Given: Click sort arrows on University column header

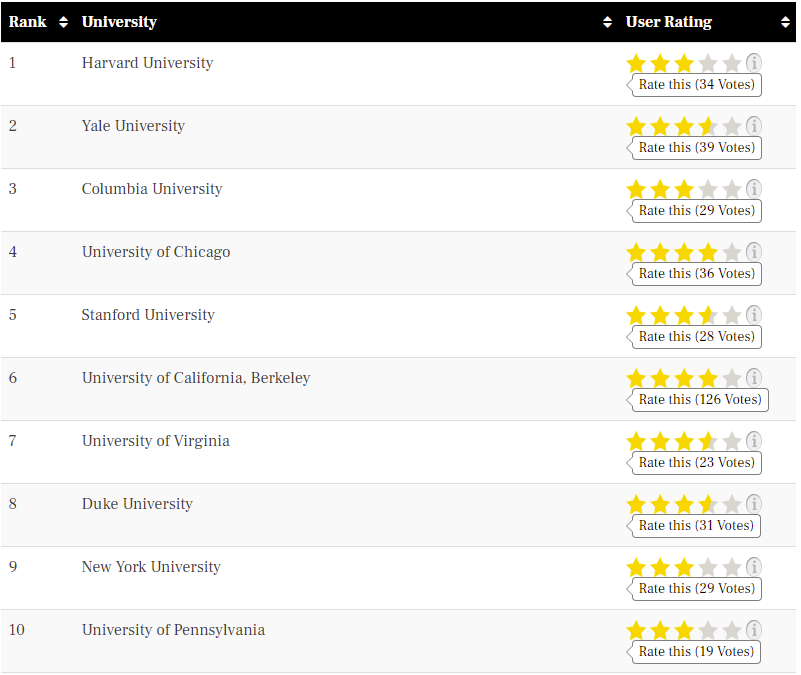Looking at the screenshot, I should 607,22.
